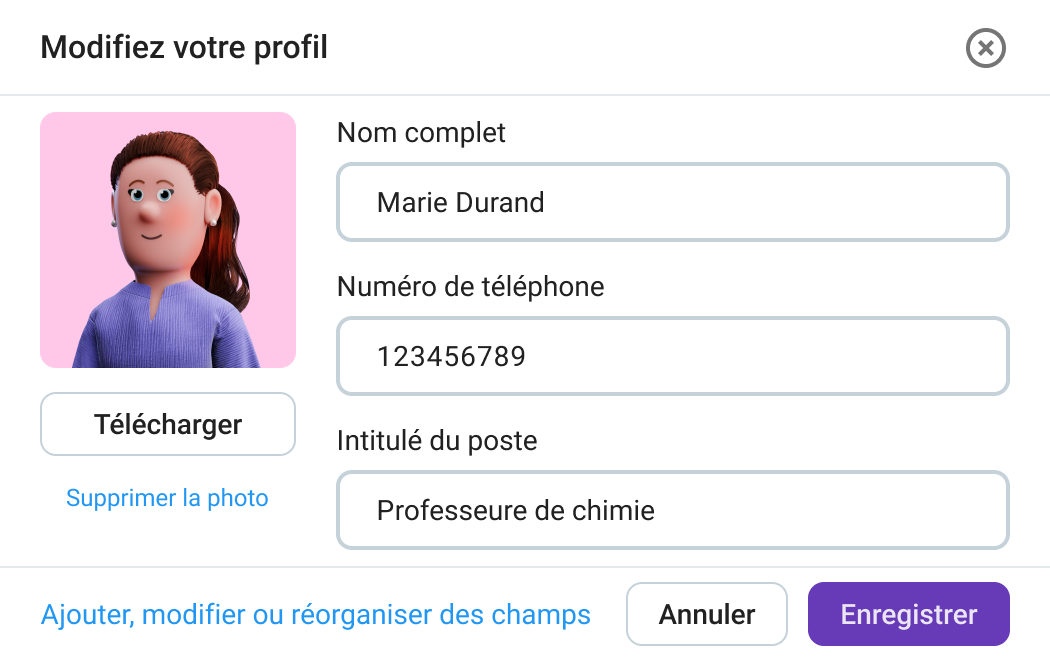This screenshot has height=662, width=1050.
Task: Click the profile avatar photo
Action: [168, 240]
